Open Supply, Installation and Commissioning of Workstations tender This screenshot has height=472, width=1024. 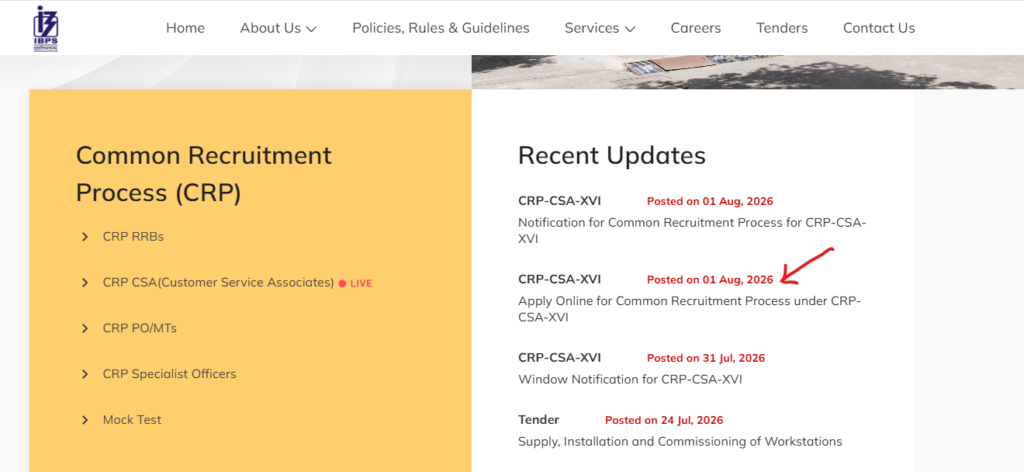680,441
